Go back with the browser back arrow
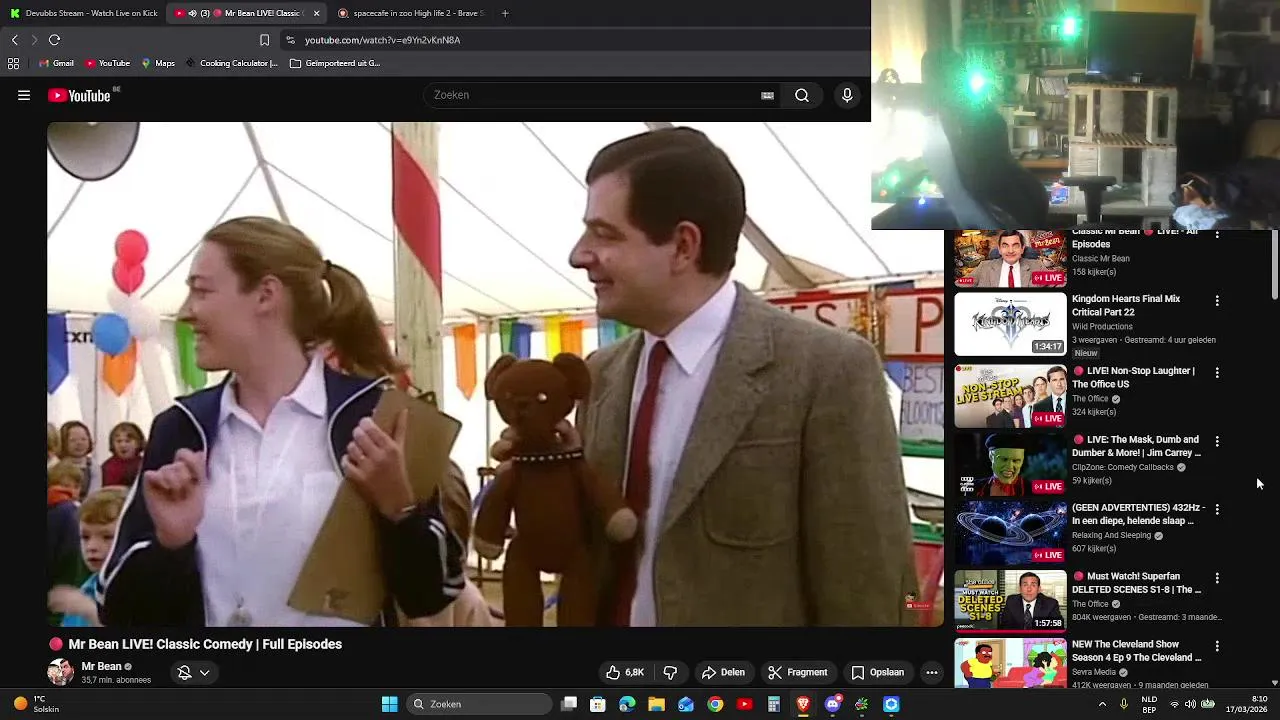Image resolution: width=1280 pixels, height=720 pixels. coord(15,40)
